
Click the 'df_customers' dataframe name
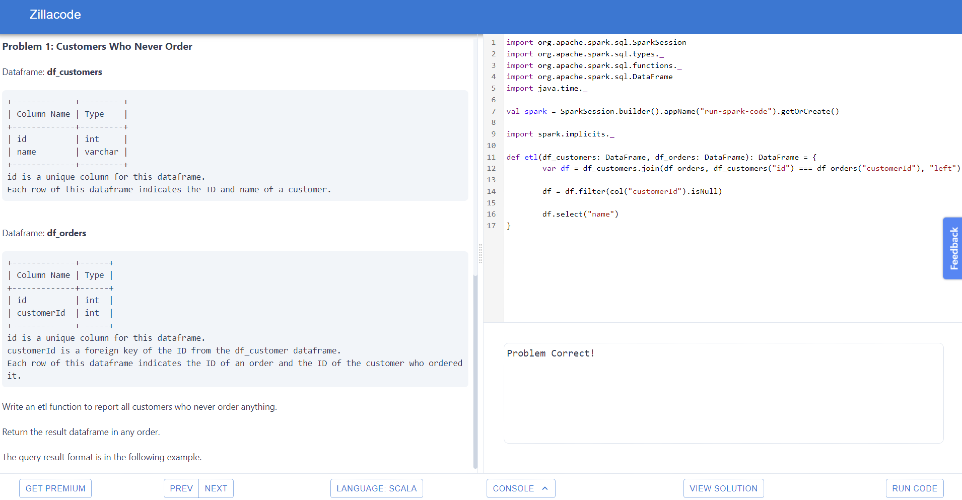point(75,72)
